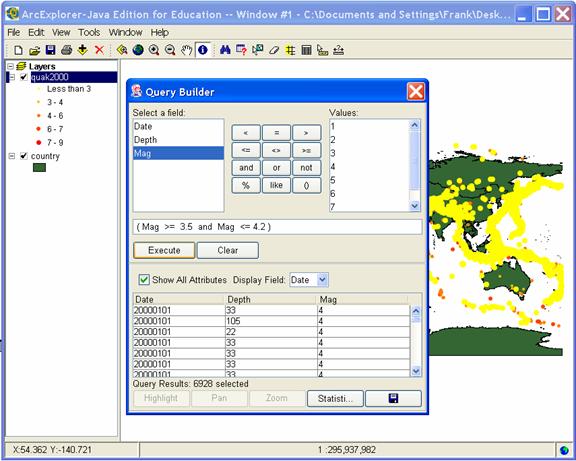576x461 pixels.
Task: Click Values list scroll-down arrow
Action: pos(415,206)
